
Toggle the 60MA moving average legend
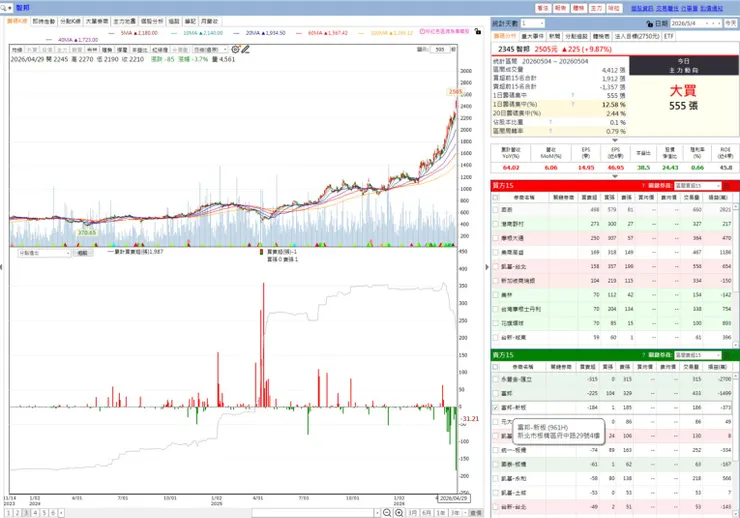(322, 33)
